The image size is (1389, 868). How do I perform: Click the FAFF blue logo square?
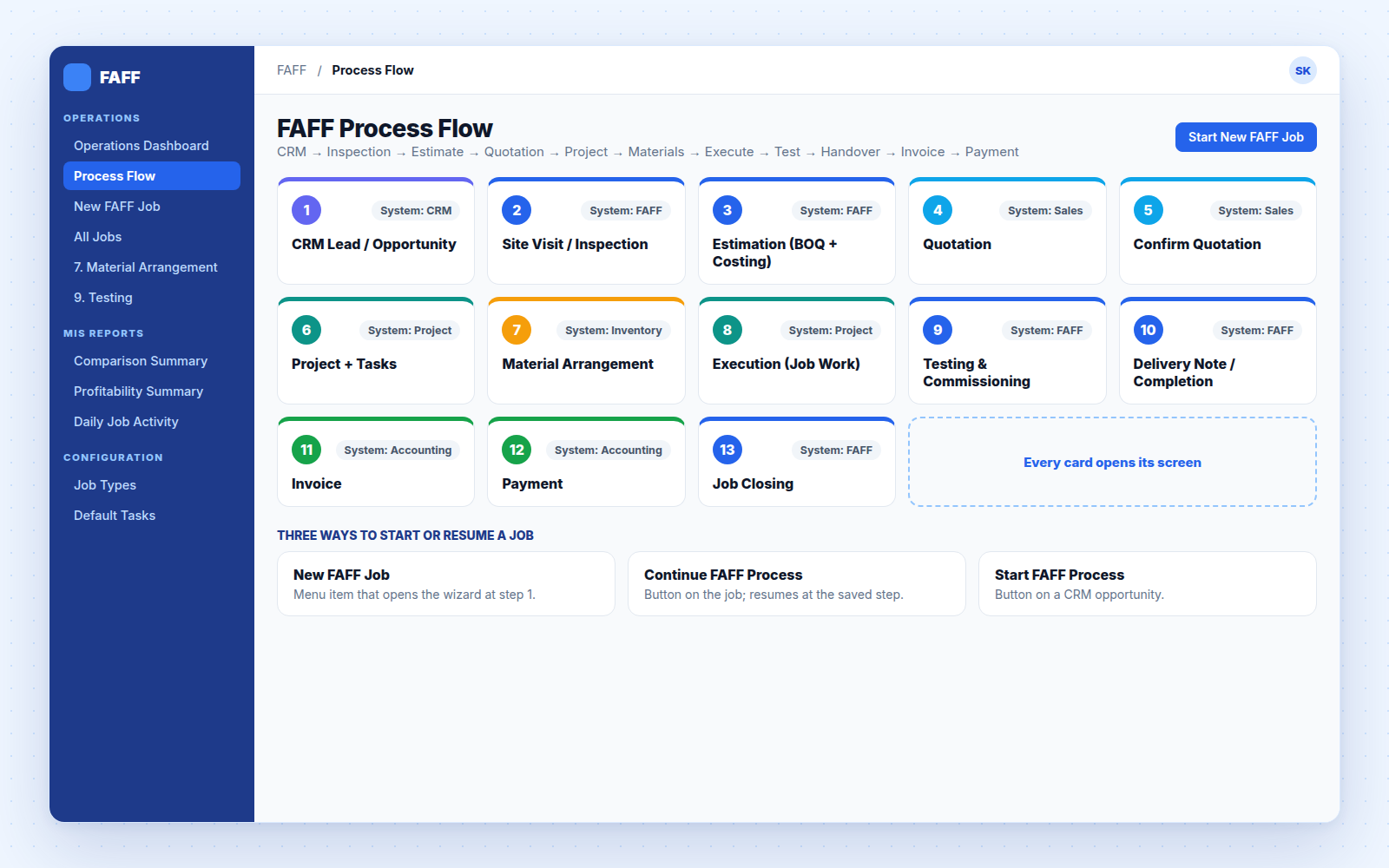(77, 77)
